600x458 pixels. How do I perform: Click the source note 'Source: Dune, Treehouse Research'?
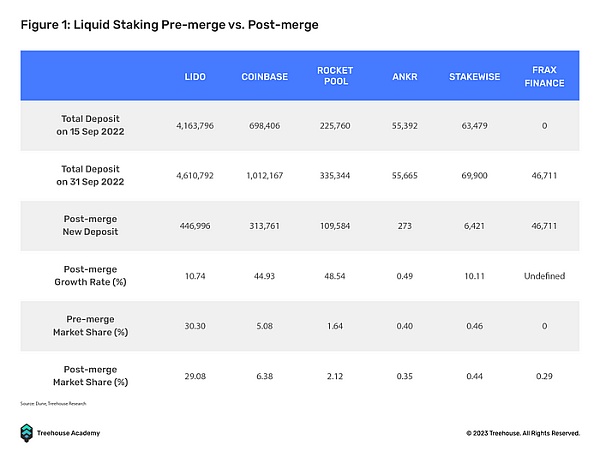point(53,403)
